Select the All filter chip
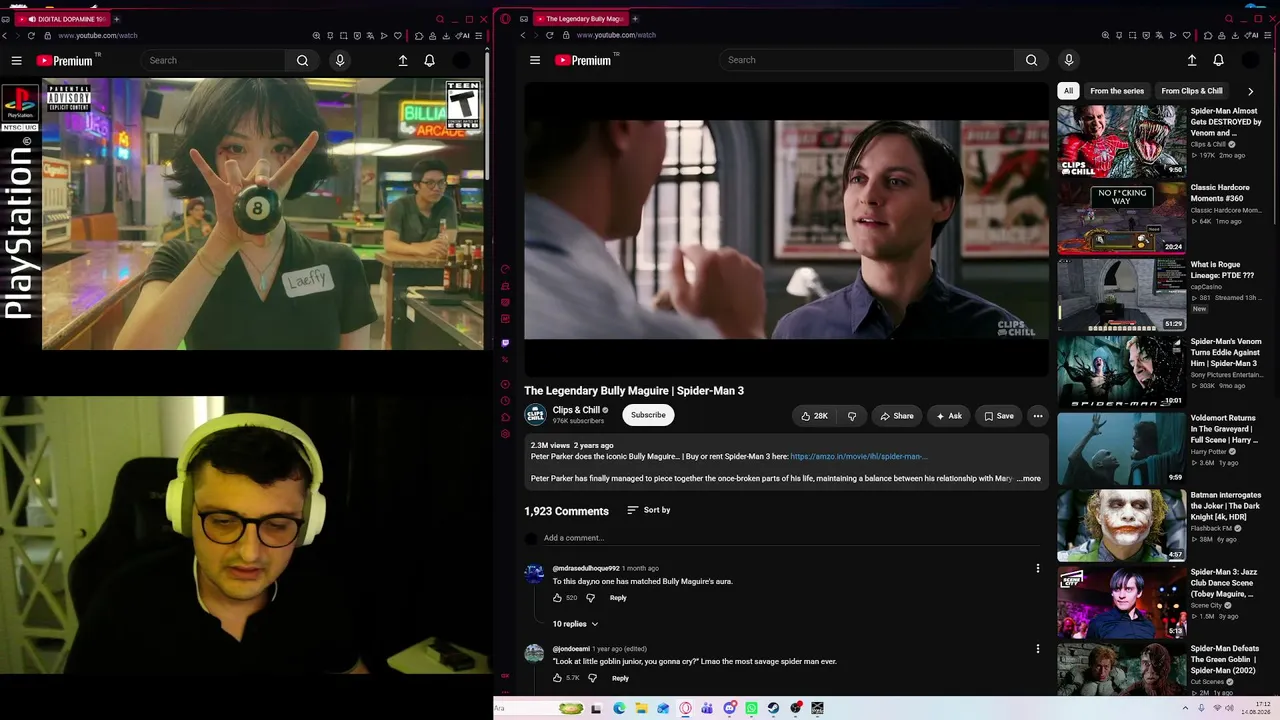 click(x=1068, y=91)
